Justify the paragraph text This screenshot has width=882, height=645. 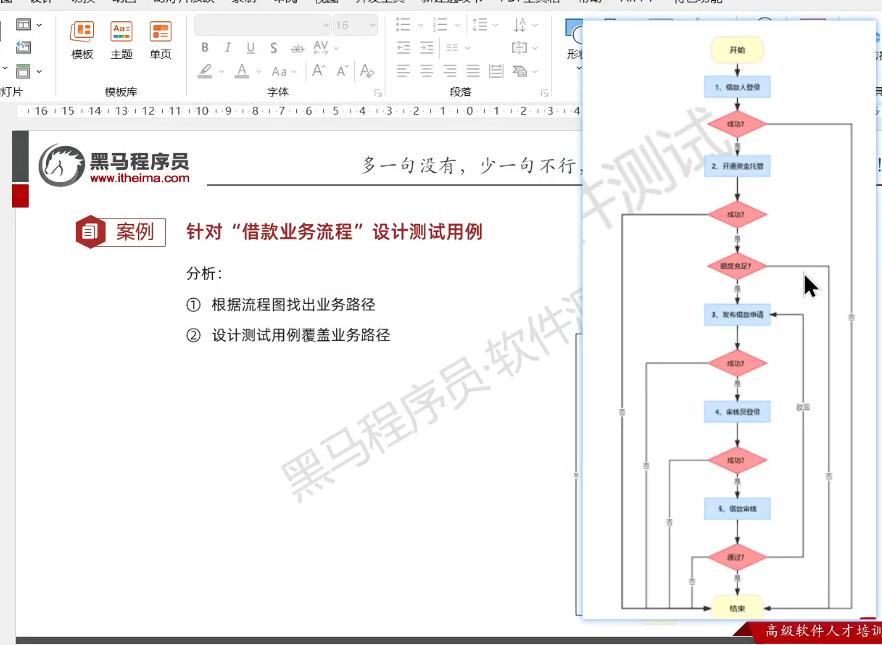(x=473, y=71)
